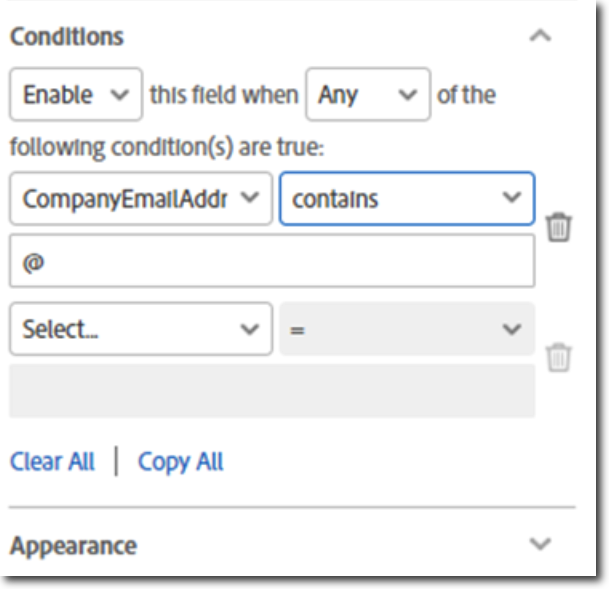This screenshot has width=609, height=589.
Task: Click the empty second condition value field
Action: pyautogui.click(x=271, y=391)
